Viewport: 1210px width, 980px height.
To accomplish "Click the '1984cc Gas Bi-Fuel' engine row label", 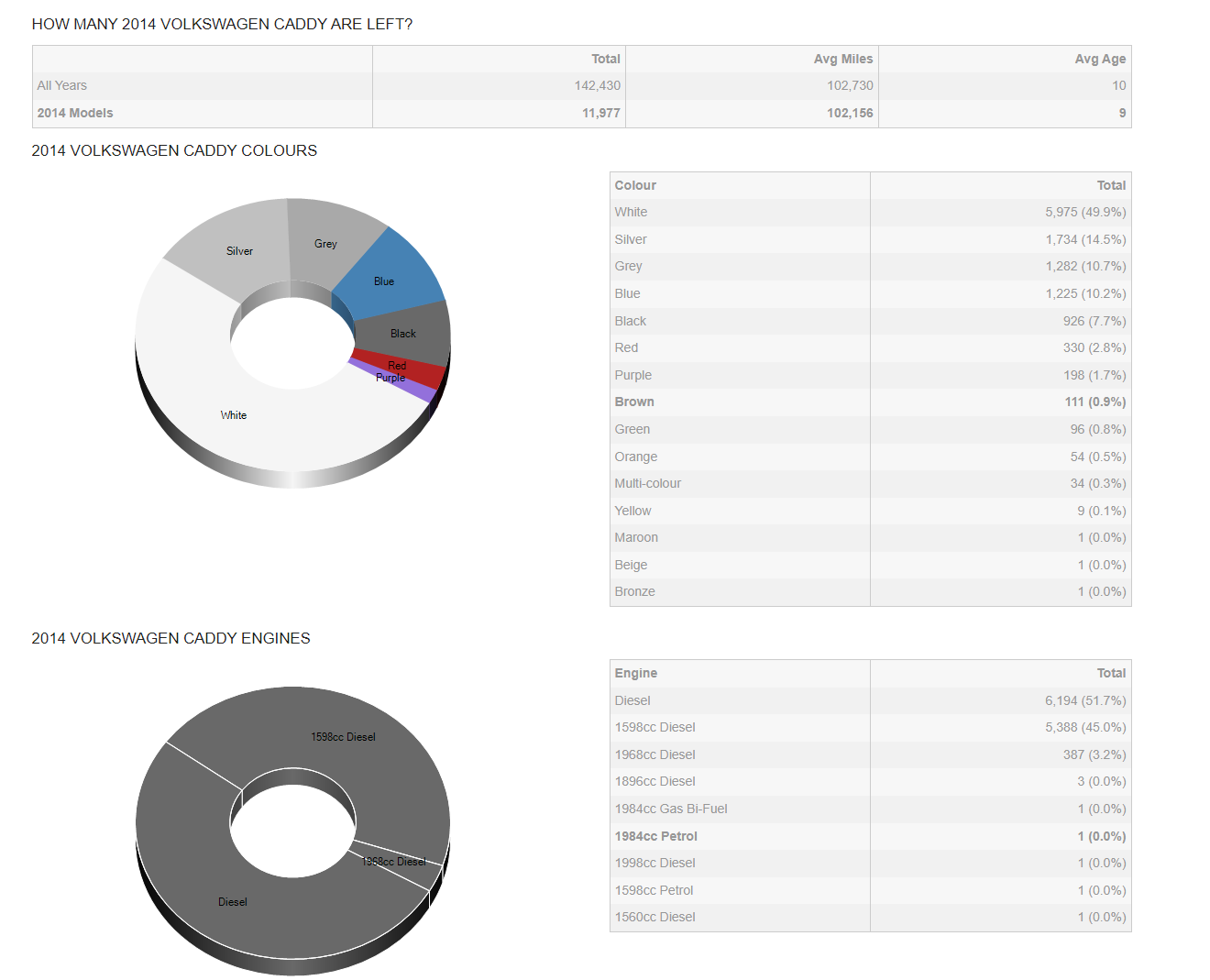I will pos(671,809).
